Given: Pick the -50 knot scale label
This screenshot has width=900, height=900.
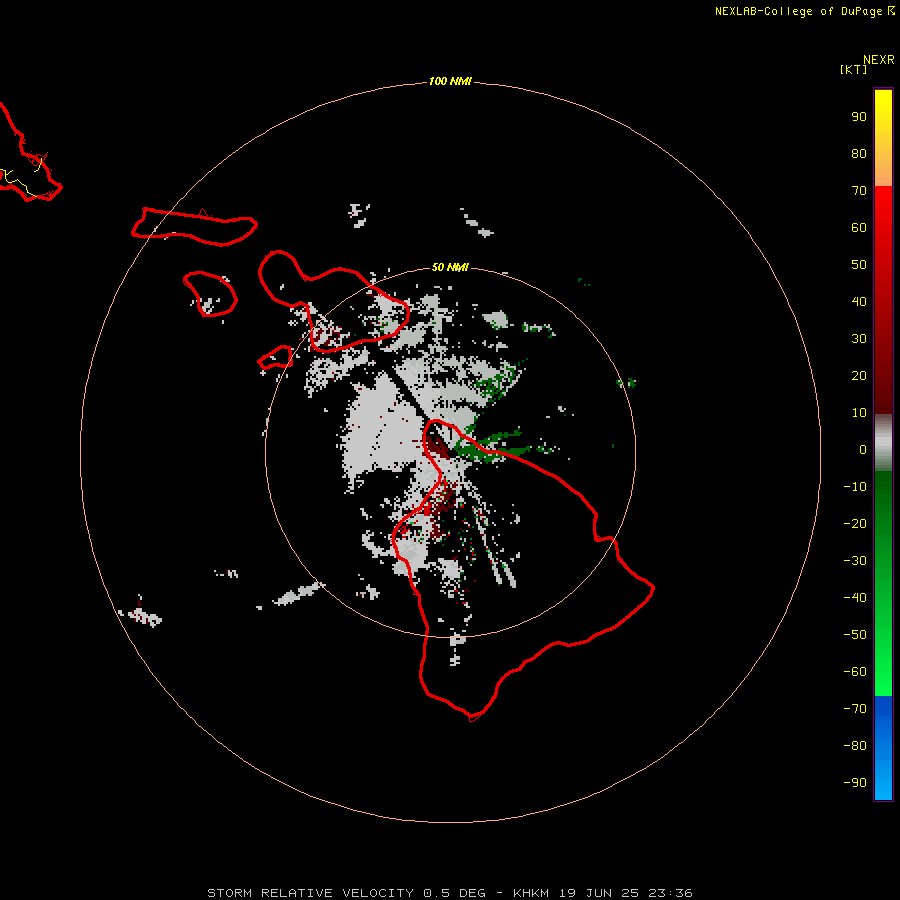Looking at the screenshot, I should tap(855, 635).
